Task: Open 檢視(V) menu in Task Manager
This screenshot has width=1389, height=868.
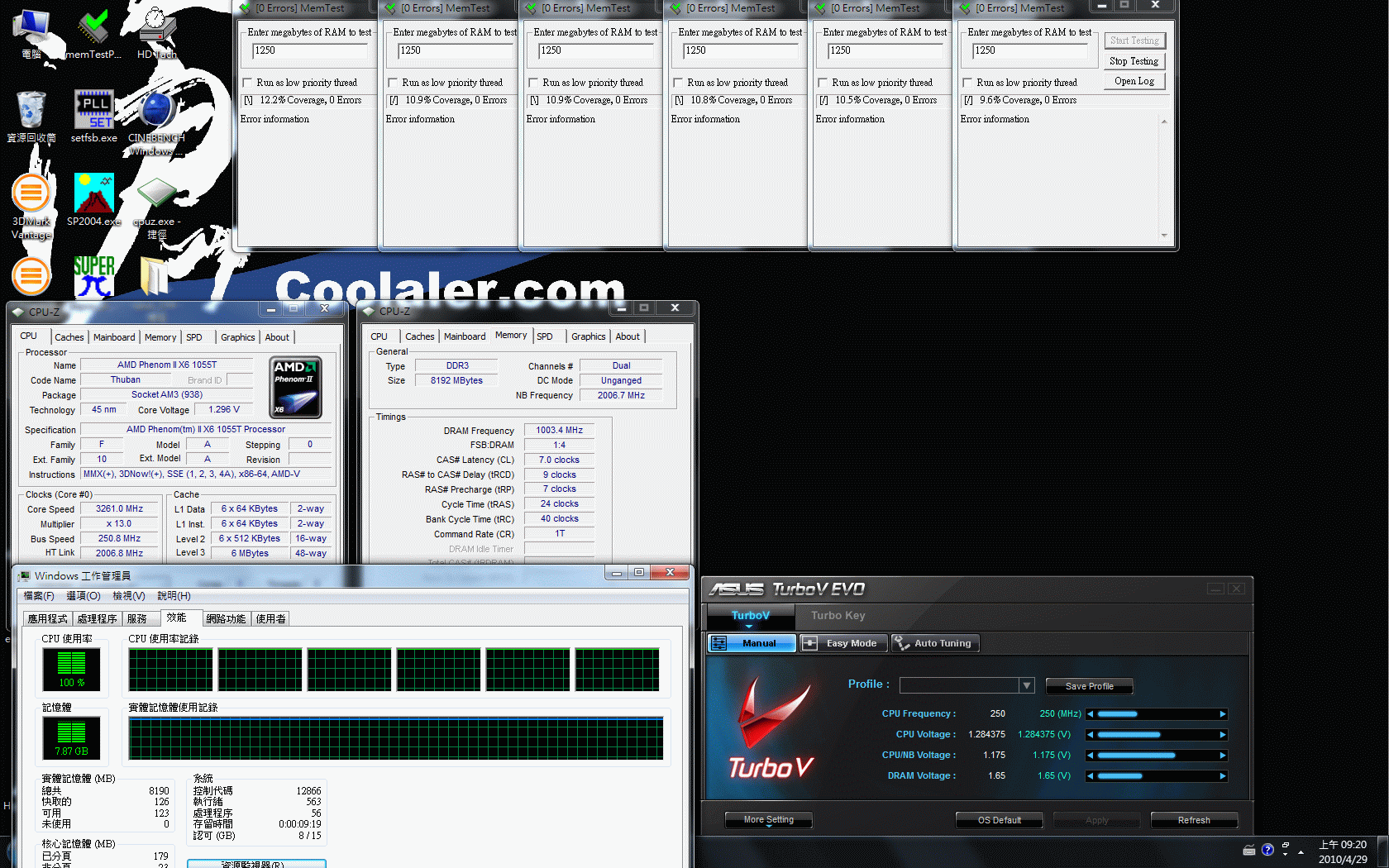Action: [x=129, y=596]
